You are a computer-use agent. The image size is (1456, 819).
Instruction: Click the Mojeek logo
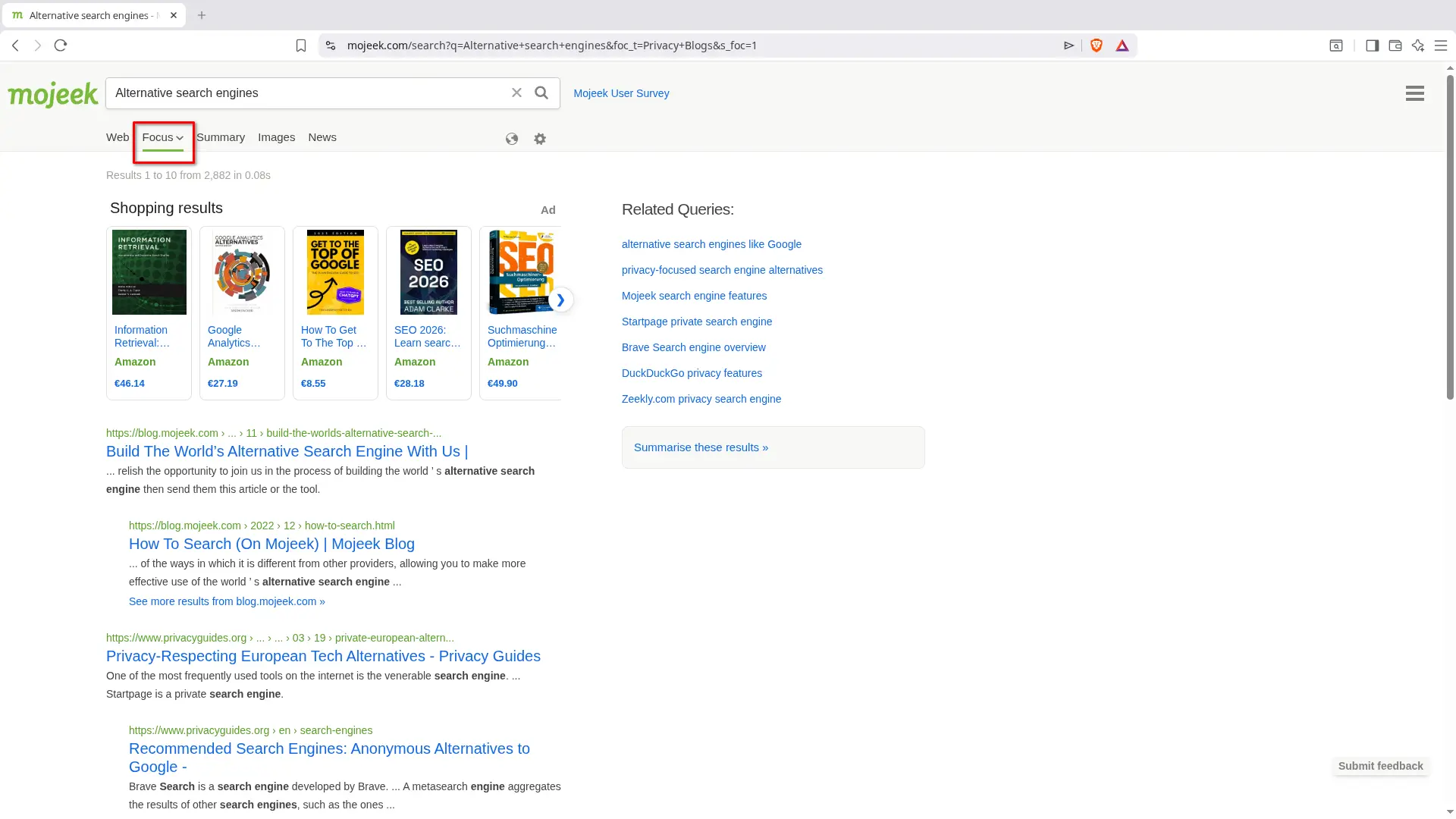[x=53, y=94]
